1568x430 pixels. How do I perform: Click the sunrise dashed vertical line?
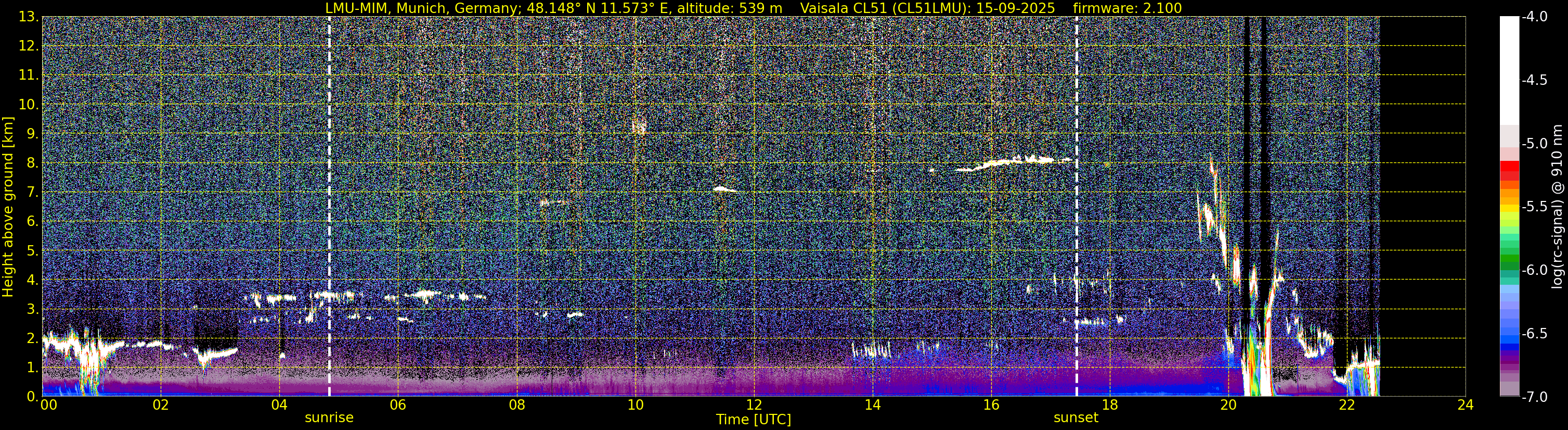click(329, 206)
